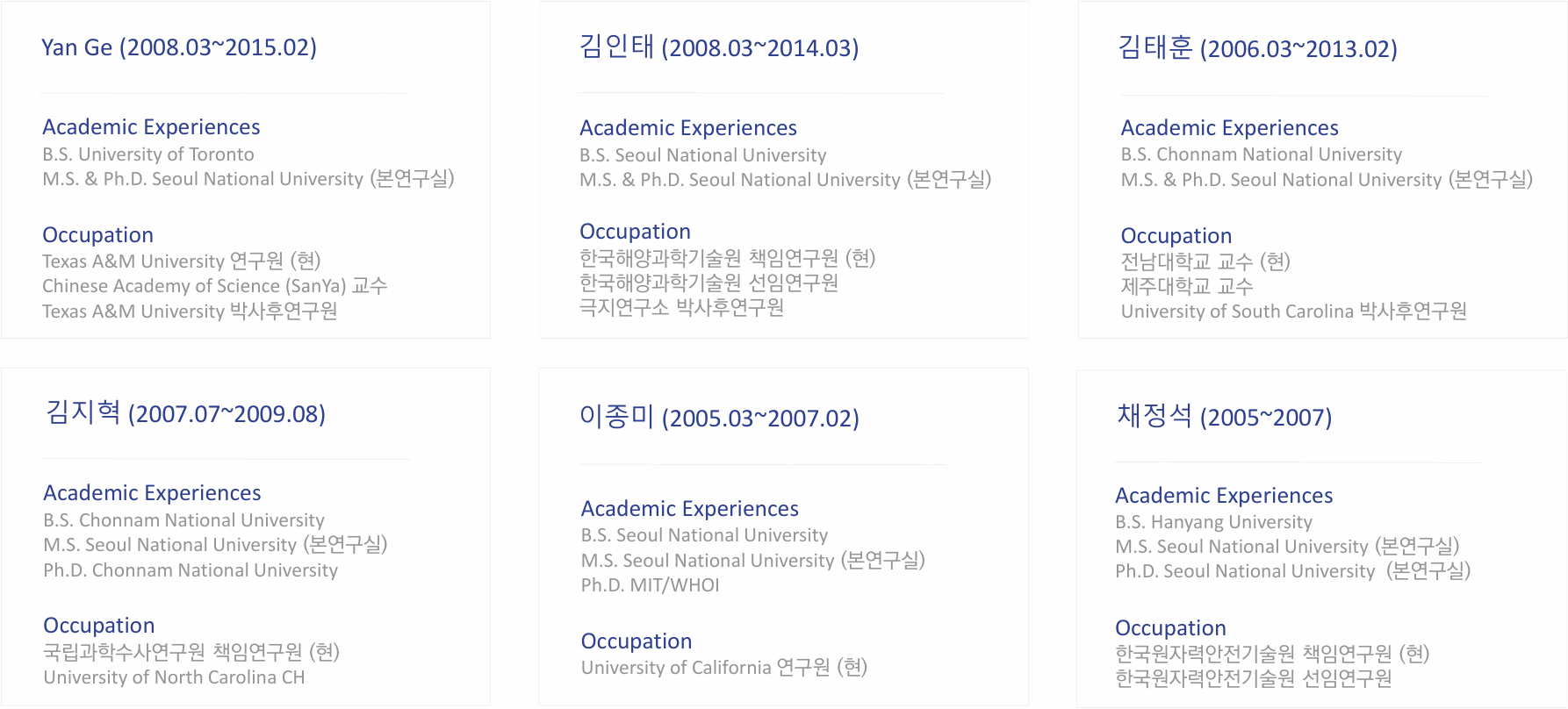Image resolution: width=1568 pixels, height=709 pixels.
Task: Click 국립과학수사연구원 책임연구원 (현) line
Action: click(x=191, y=652)
